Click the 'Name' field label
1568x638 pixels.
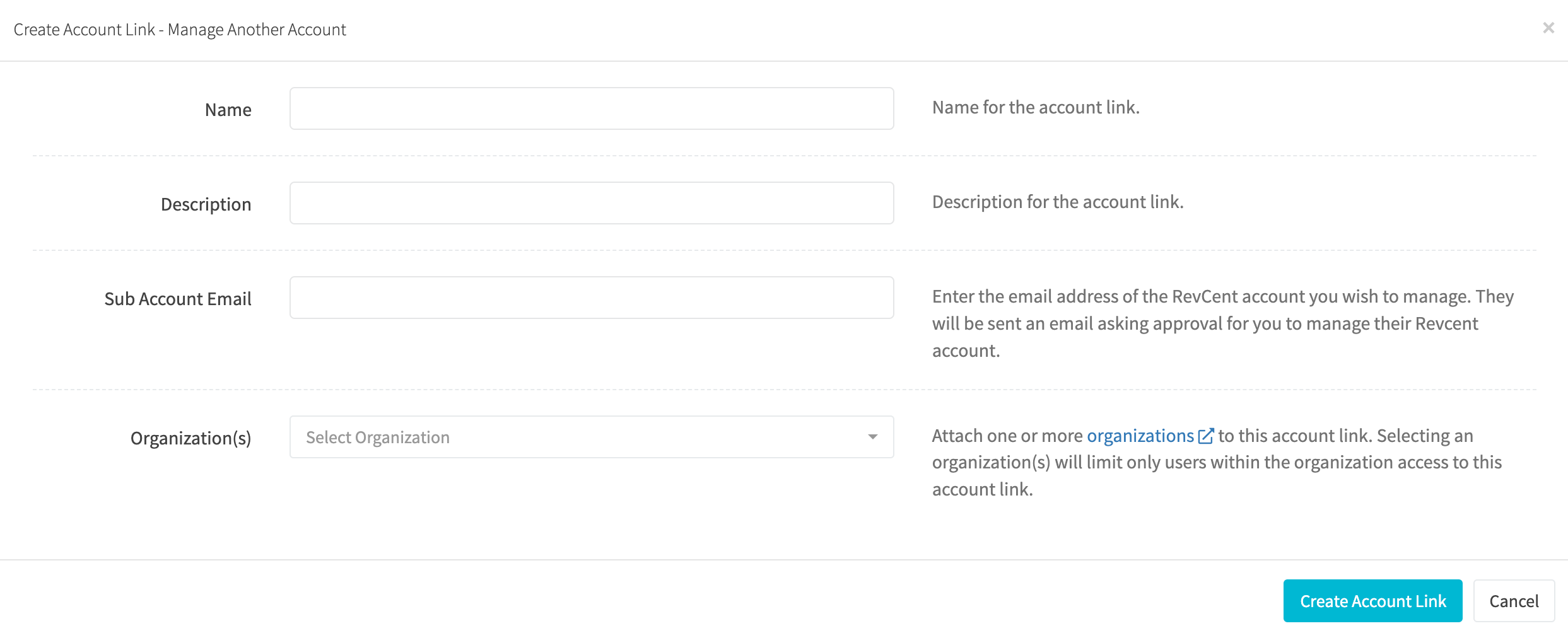click(x=228, y=110)
